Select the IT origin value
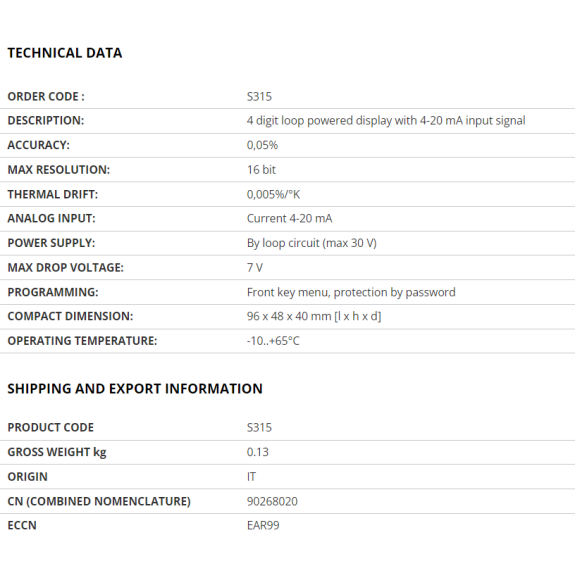 pos(251,477)
